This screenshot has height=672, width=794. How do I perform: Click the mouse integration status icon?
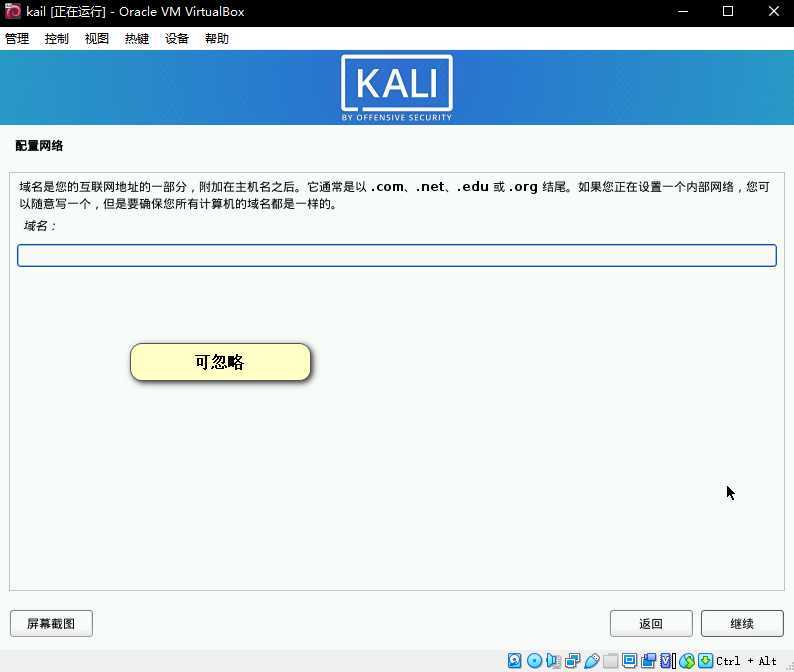(687, 660)
